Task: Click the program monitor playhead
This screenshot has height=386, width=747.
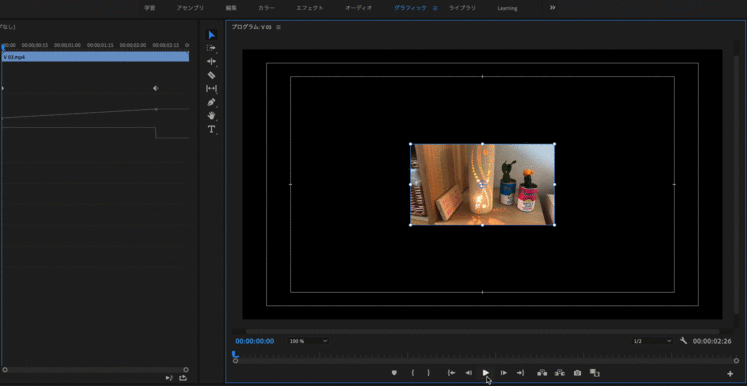Action: coord(234,354)
